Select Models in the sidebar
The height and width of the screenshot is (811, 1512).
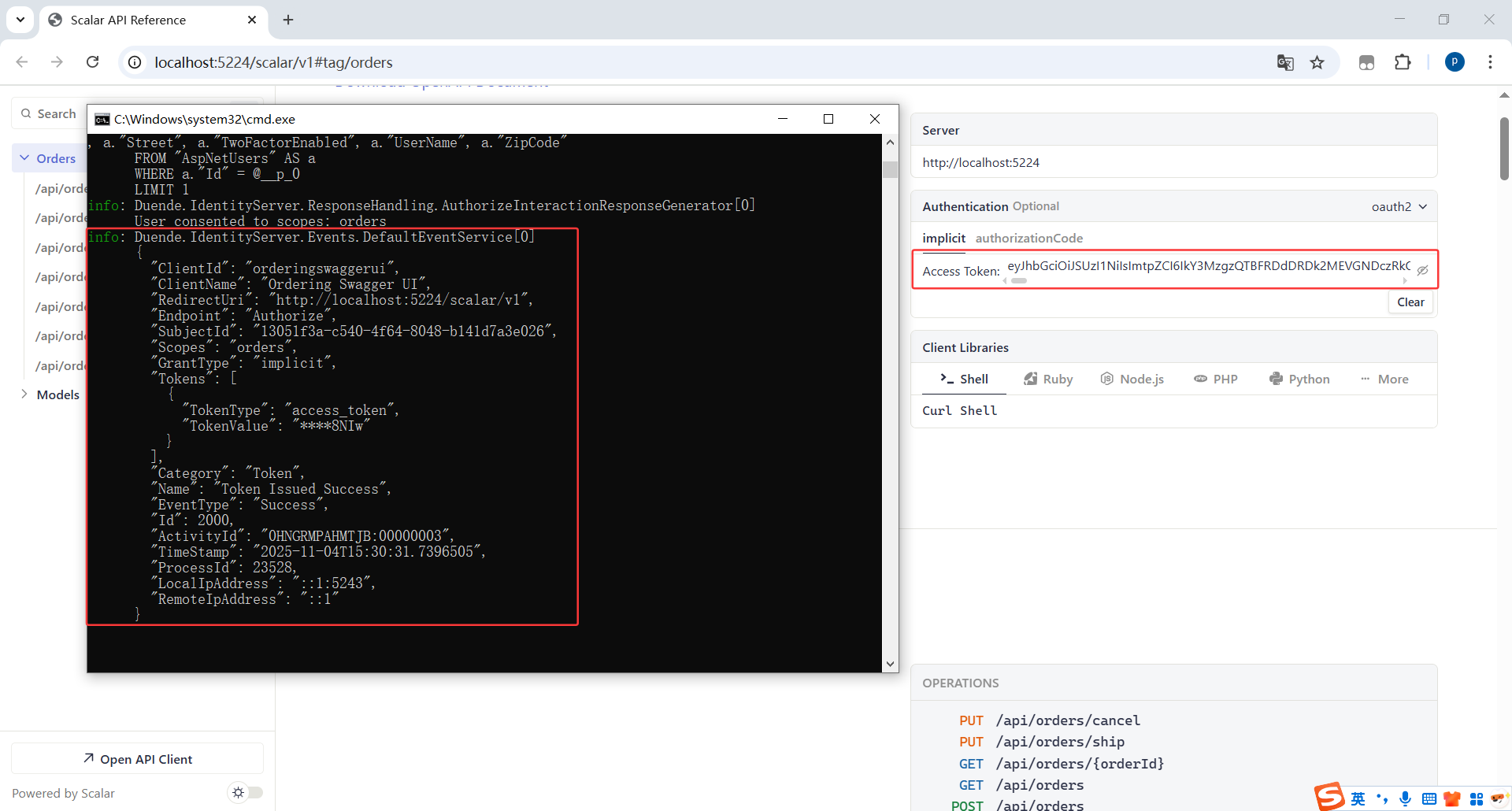click(58, 394)
